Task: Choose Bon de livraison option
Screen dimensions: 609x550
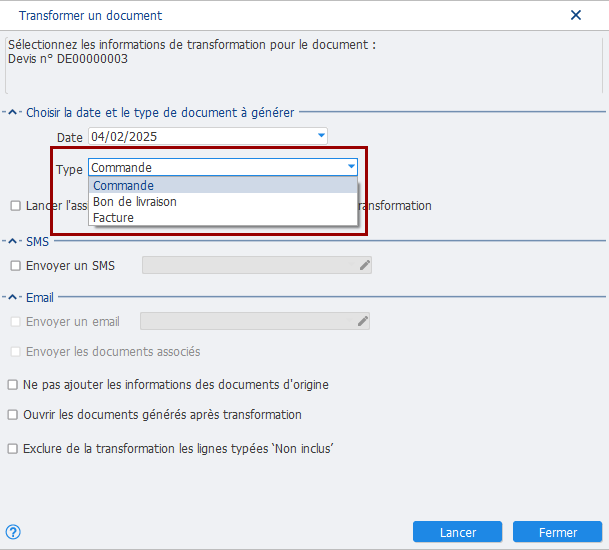Action: click(135, 202)
